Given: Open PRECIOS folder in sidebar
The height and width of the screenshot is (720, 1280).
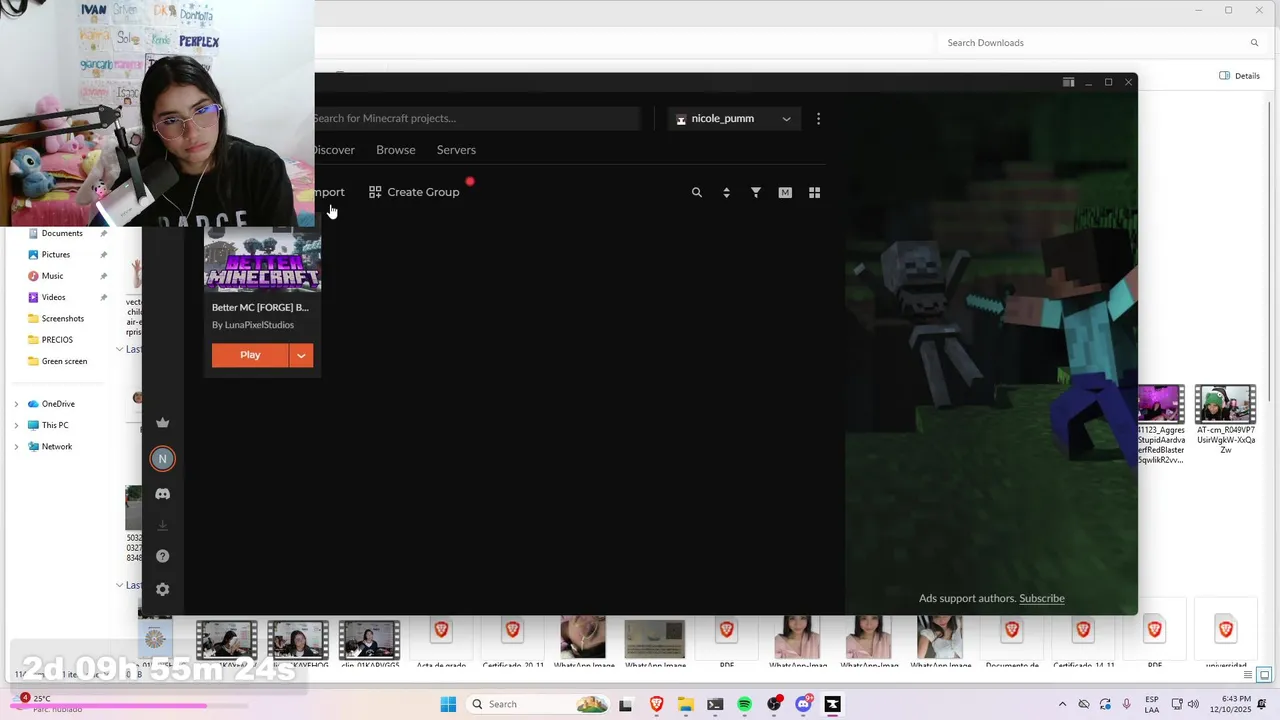Looking at the screenshot, I should click(x=57, y=340).
